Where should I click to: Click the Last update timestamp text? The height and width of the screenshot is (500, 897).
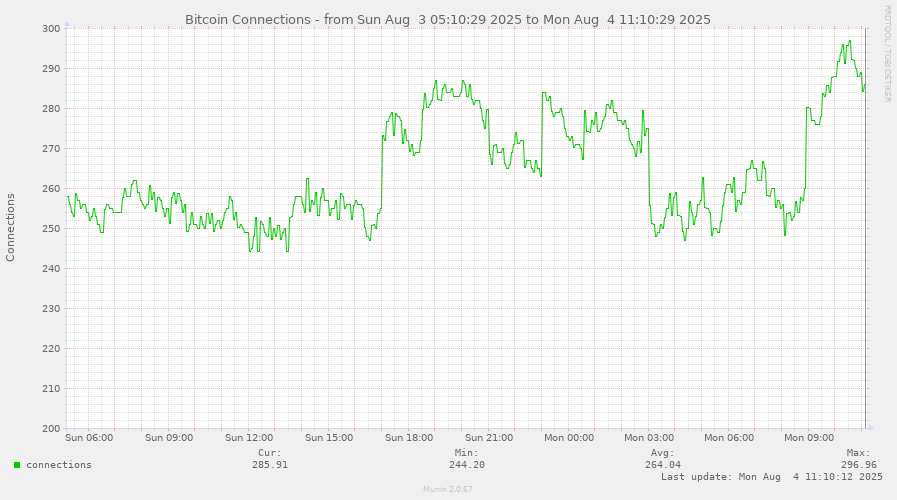click(772, 478)
